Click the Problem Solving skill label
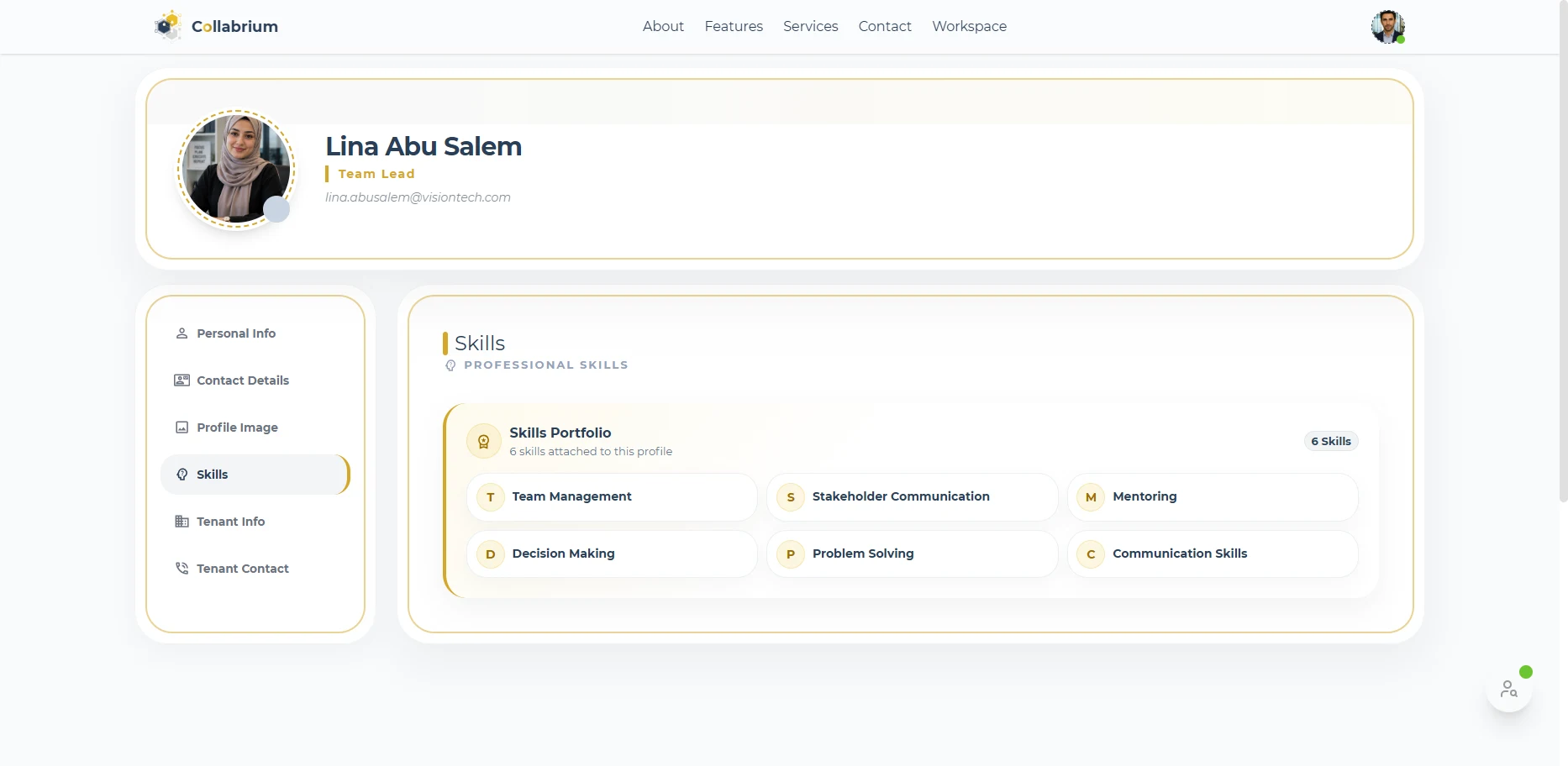The height and width of the screenshot is (766, 1568). [x=863, y=554]
